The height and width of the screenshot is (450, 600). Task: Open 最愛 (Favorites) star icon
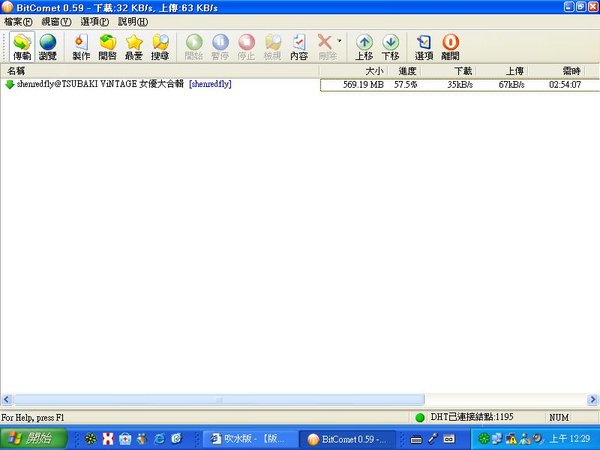click(133, 47)
